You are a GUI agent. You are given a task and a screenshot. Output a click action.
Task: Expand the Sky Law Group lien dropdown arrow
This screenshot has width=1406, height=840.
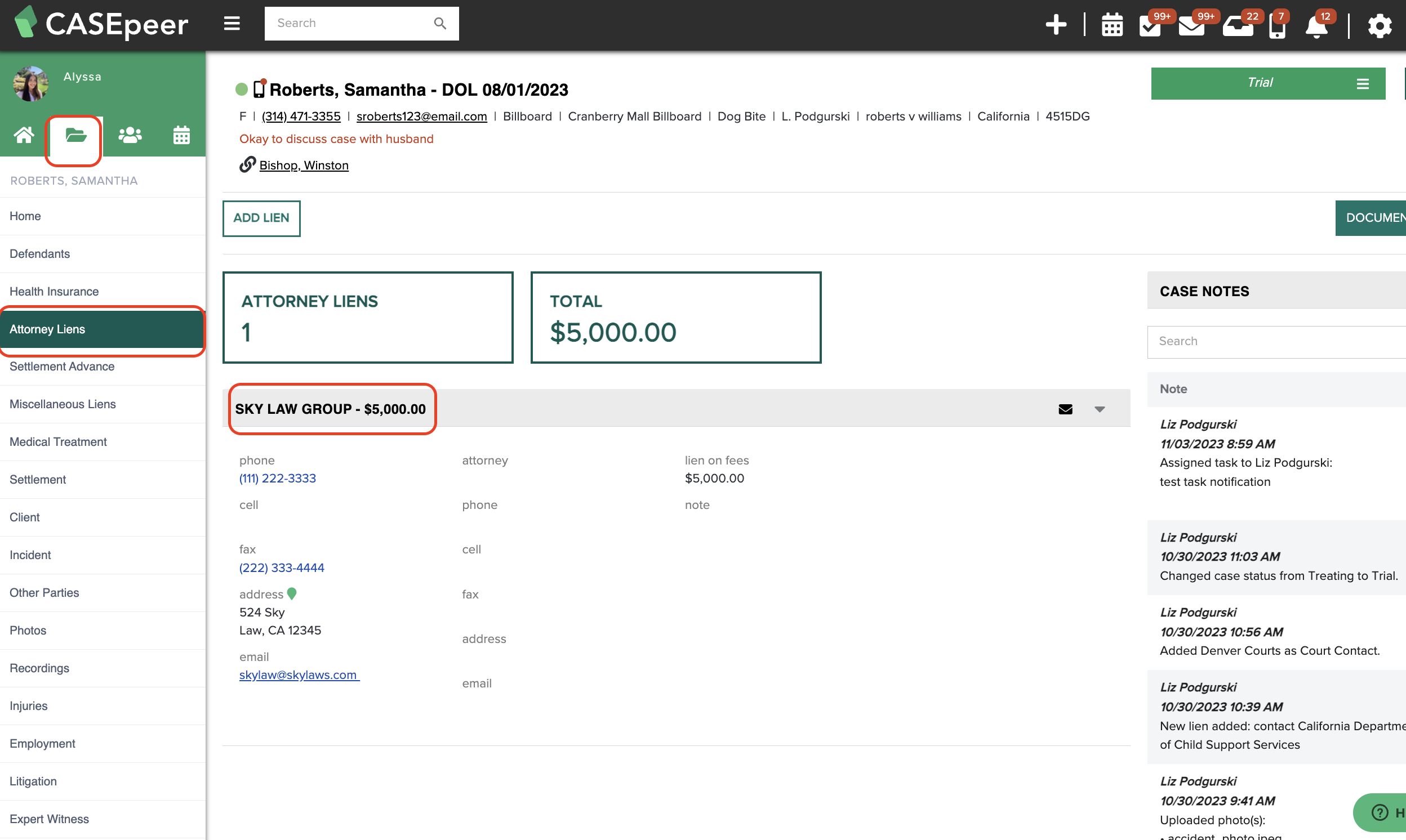(1100, 409)
